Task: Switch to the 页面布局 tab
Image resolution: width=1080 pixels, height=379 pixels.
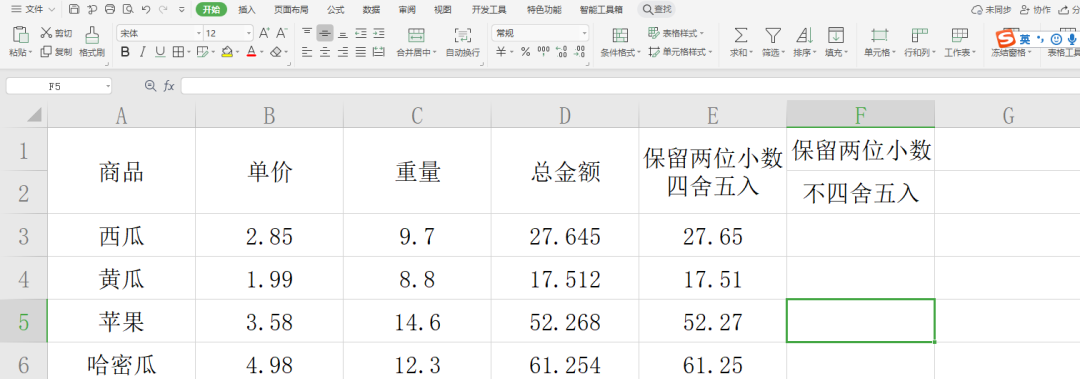Action: 291,10
